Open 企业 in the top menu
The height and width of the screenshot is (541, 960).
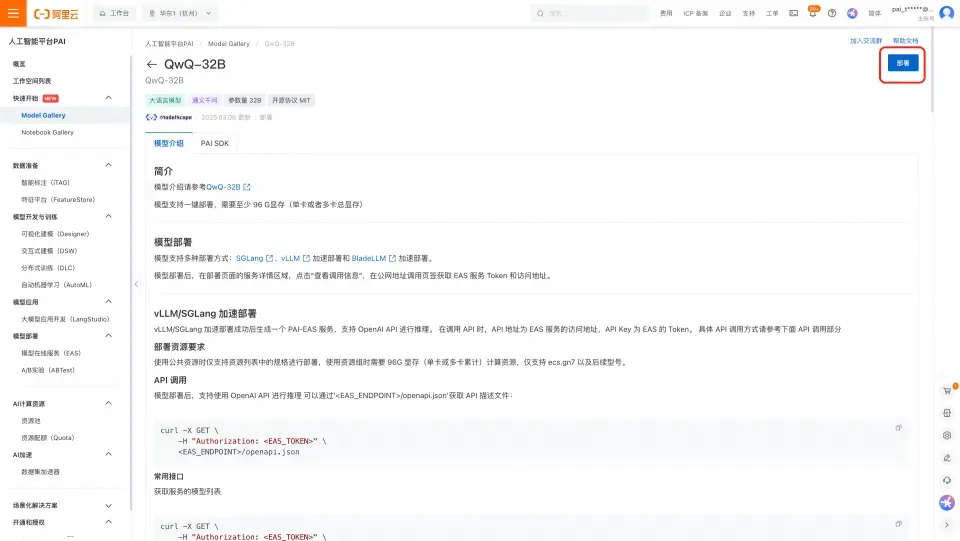(x=726, y=13)
